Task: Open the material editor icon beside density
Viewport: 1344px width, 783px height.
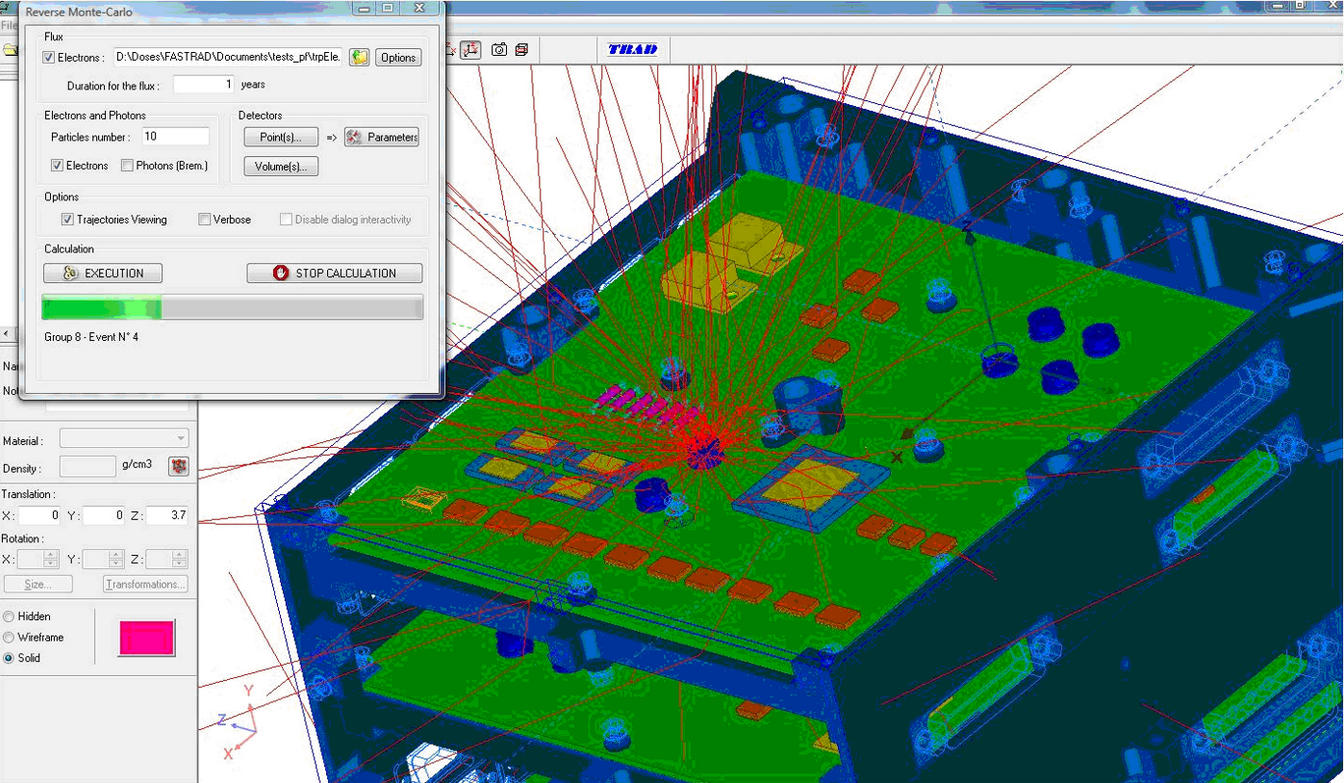Action: pos(178,466)
